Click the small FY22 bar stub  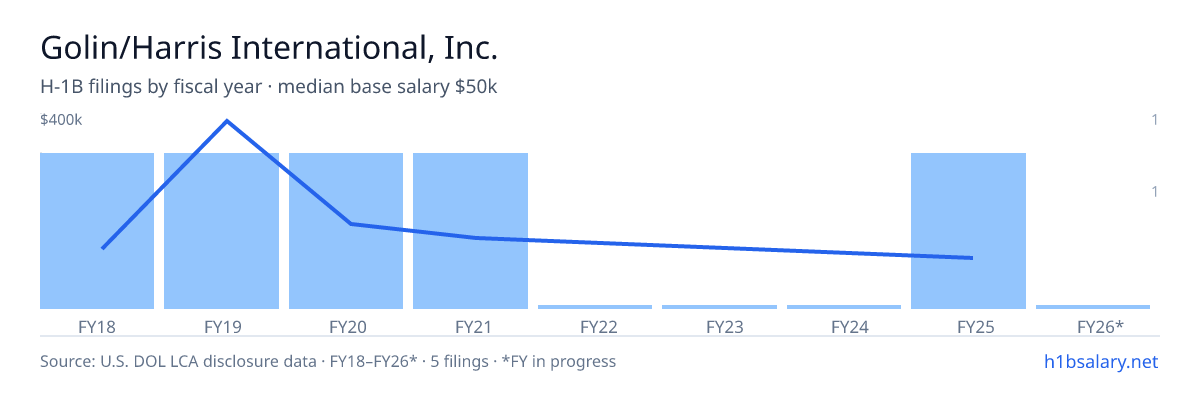coord(595,307)
